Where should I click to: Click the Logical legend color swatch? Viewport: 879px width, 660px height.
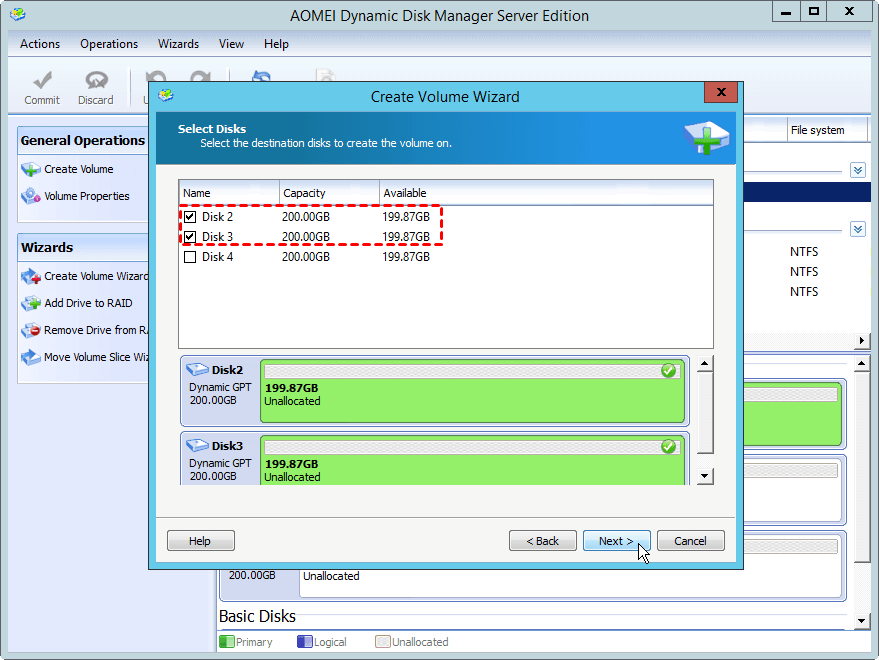[x=304, y=641]
